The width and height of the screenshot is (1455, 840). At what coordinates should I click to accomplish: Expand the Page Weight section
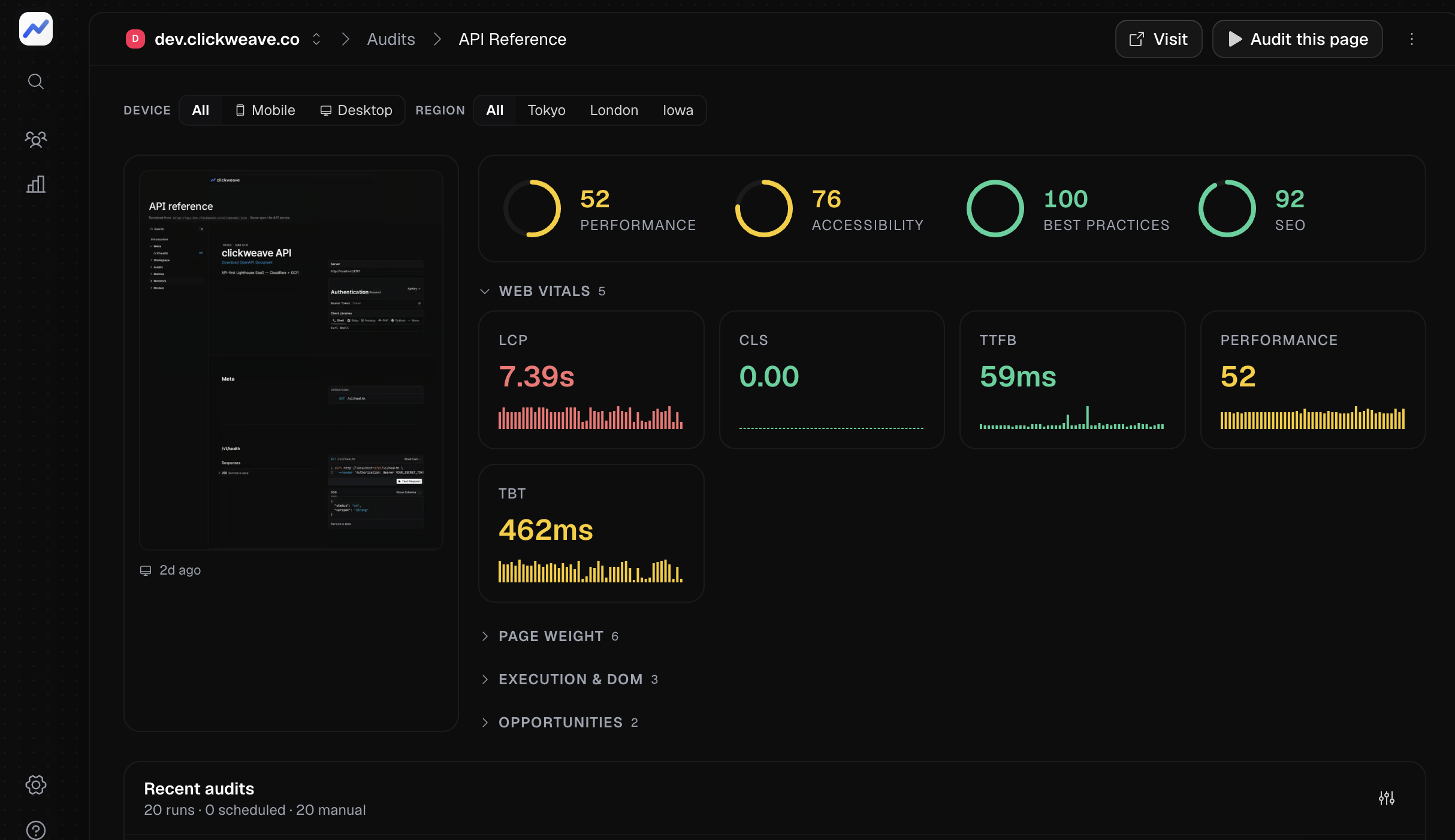[x=550, y=636]
